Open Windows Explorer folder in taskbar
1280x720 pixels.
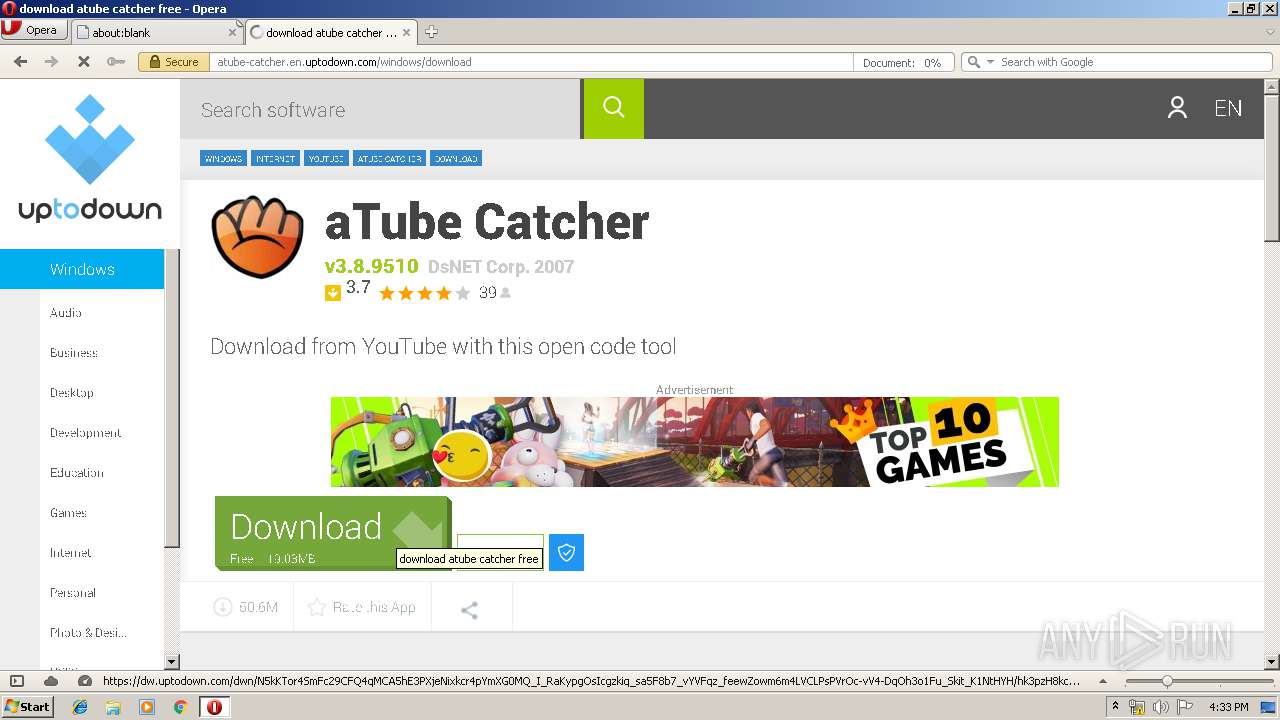click(x=113, y=707)
